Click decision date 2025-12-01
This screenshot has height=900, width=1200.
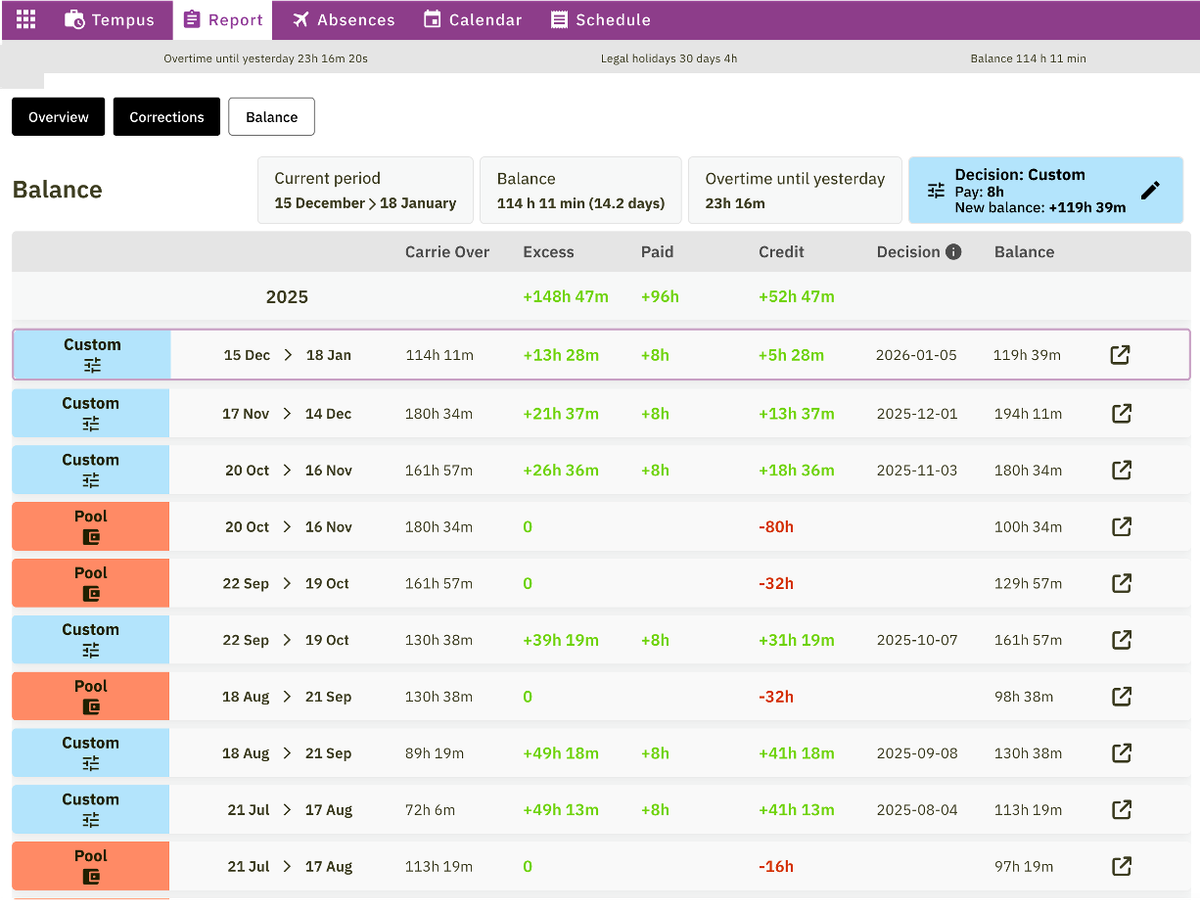916,413
